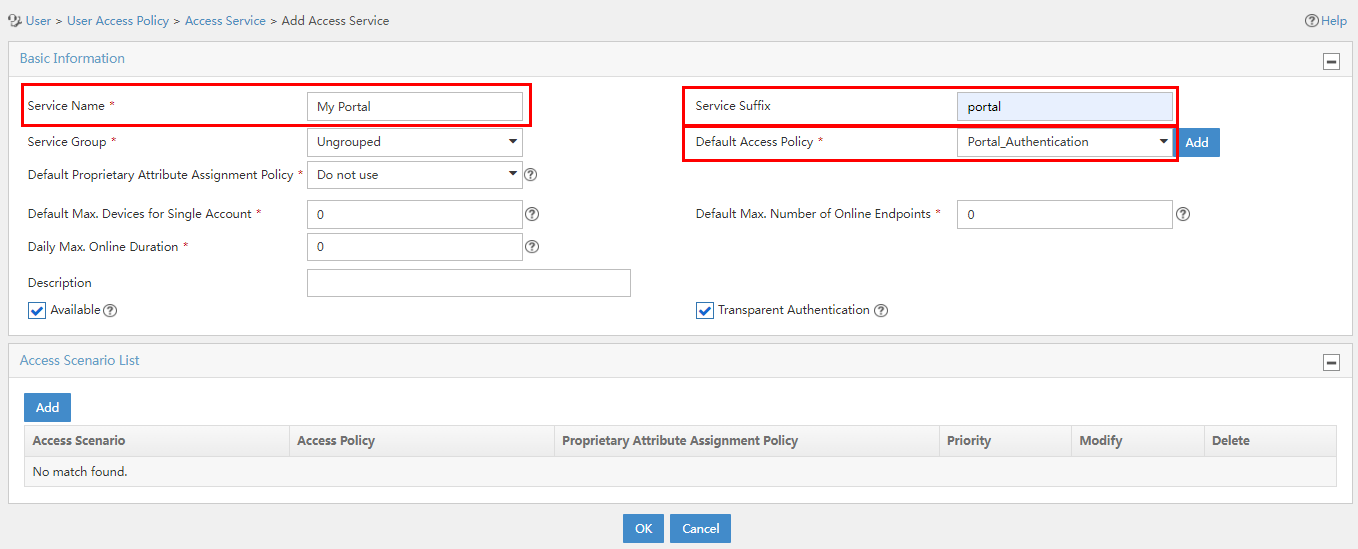Click OK to save the service
Screen dimensions: 1358x549
(x=643, y=529)
